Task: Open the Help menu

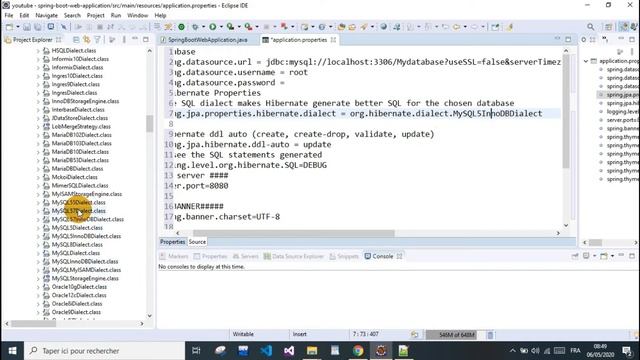Action: [160, 16]
